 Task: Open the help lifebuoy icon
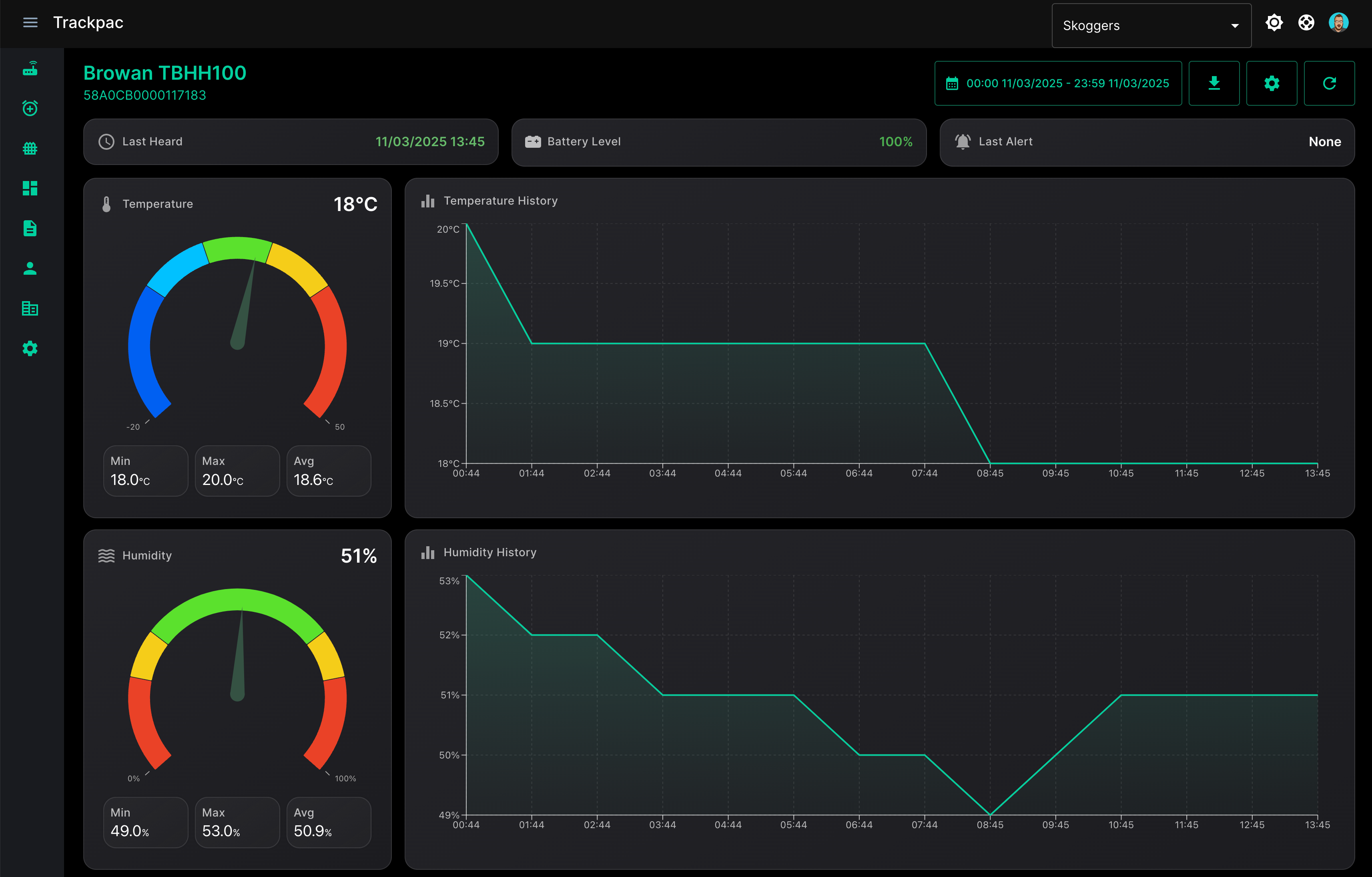point(1306,23)
